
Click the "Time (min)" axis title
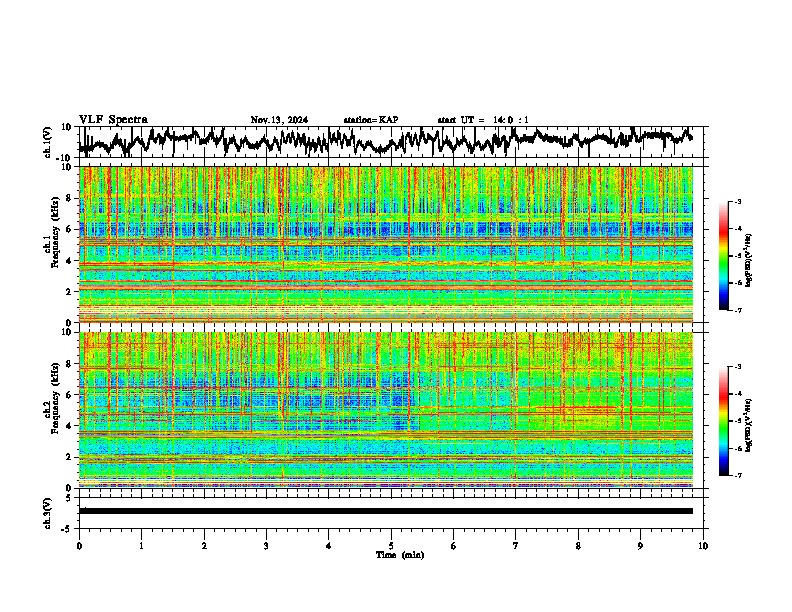400,555
